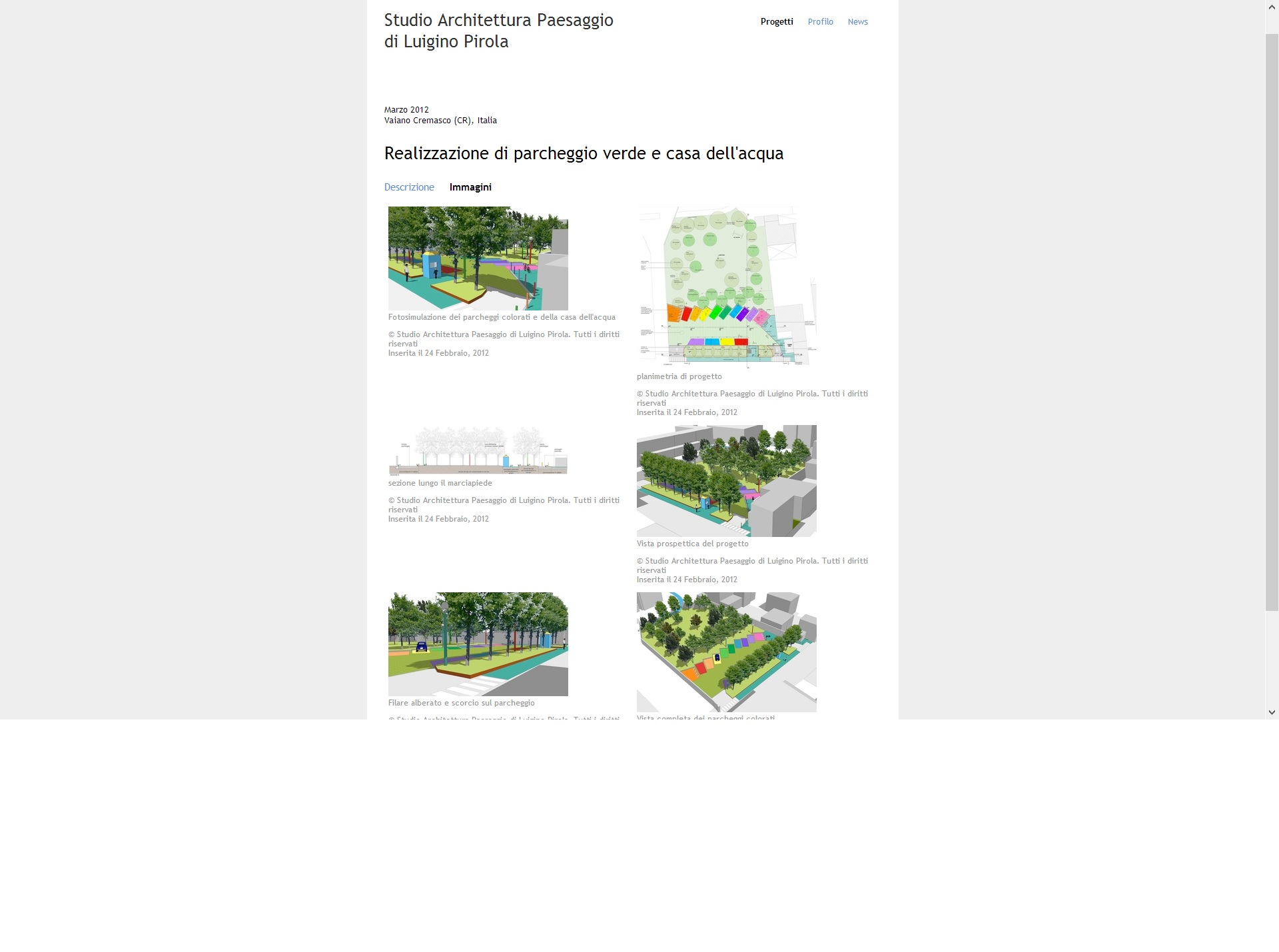Open the planimetria di progetto image
This screenshot has height=952, width=1279.
click(727, 288)
